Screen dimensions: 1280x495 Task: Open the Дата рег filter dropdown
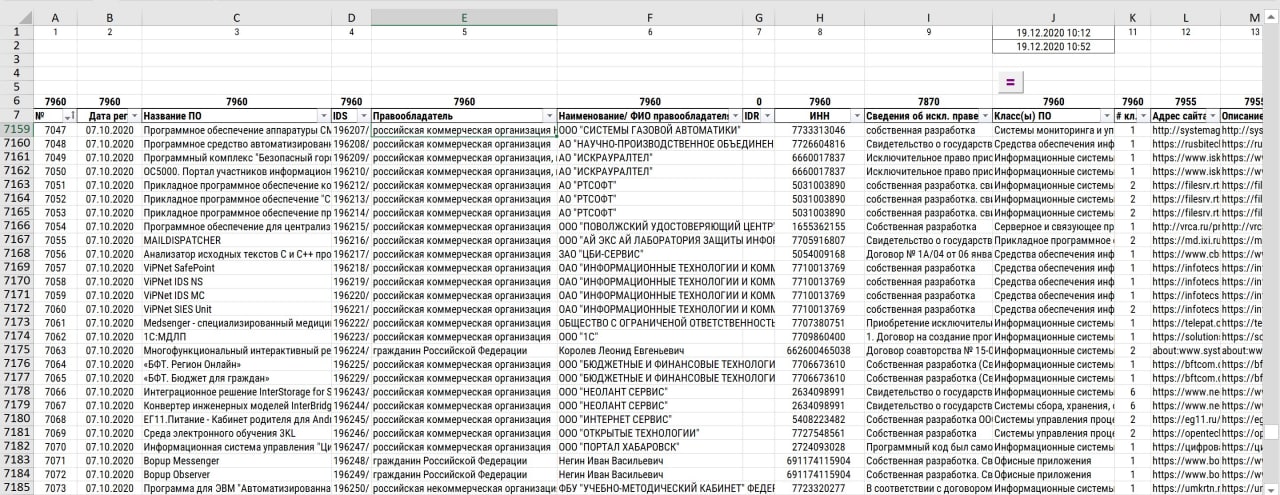pos(134,116)
